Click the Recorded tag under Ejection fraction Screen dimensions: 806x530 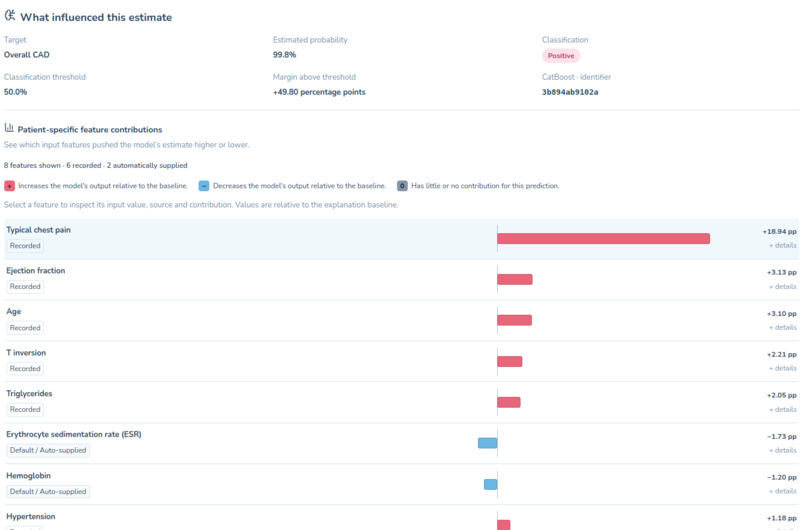25,287
